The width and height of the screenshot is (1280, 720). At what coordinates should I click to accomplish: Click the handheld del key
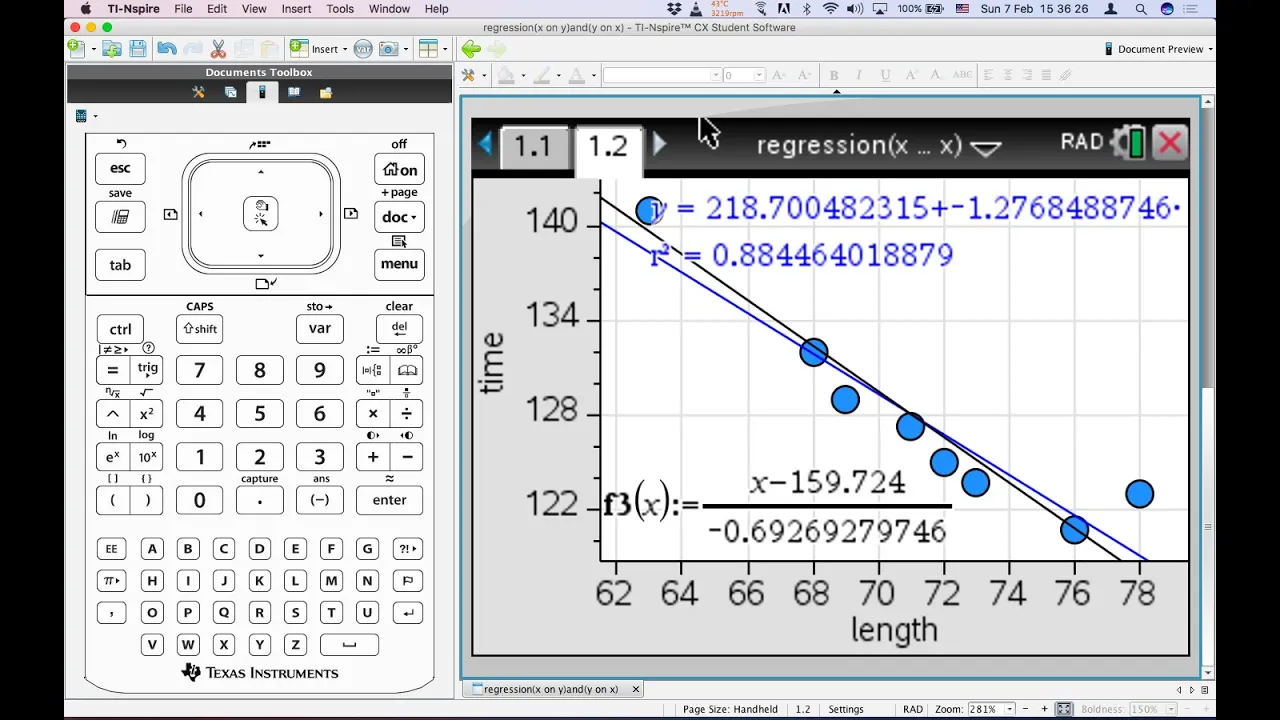(x=399, y=329)
